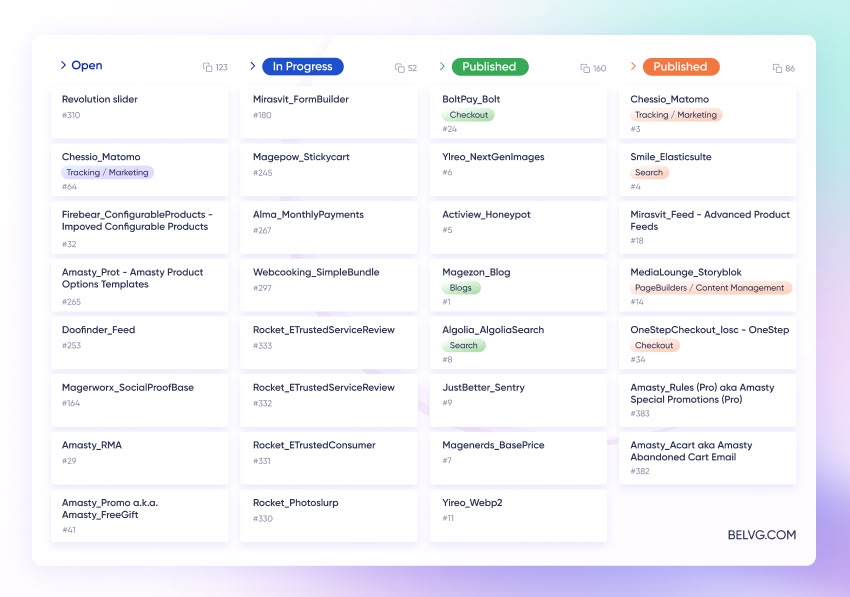Screen dimensions: 850x597
Task: Collapse the In Progress column chevron
Action: point(253,66)
